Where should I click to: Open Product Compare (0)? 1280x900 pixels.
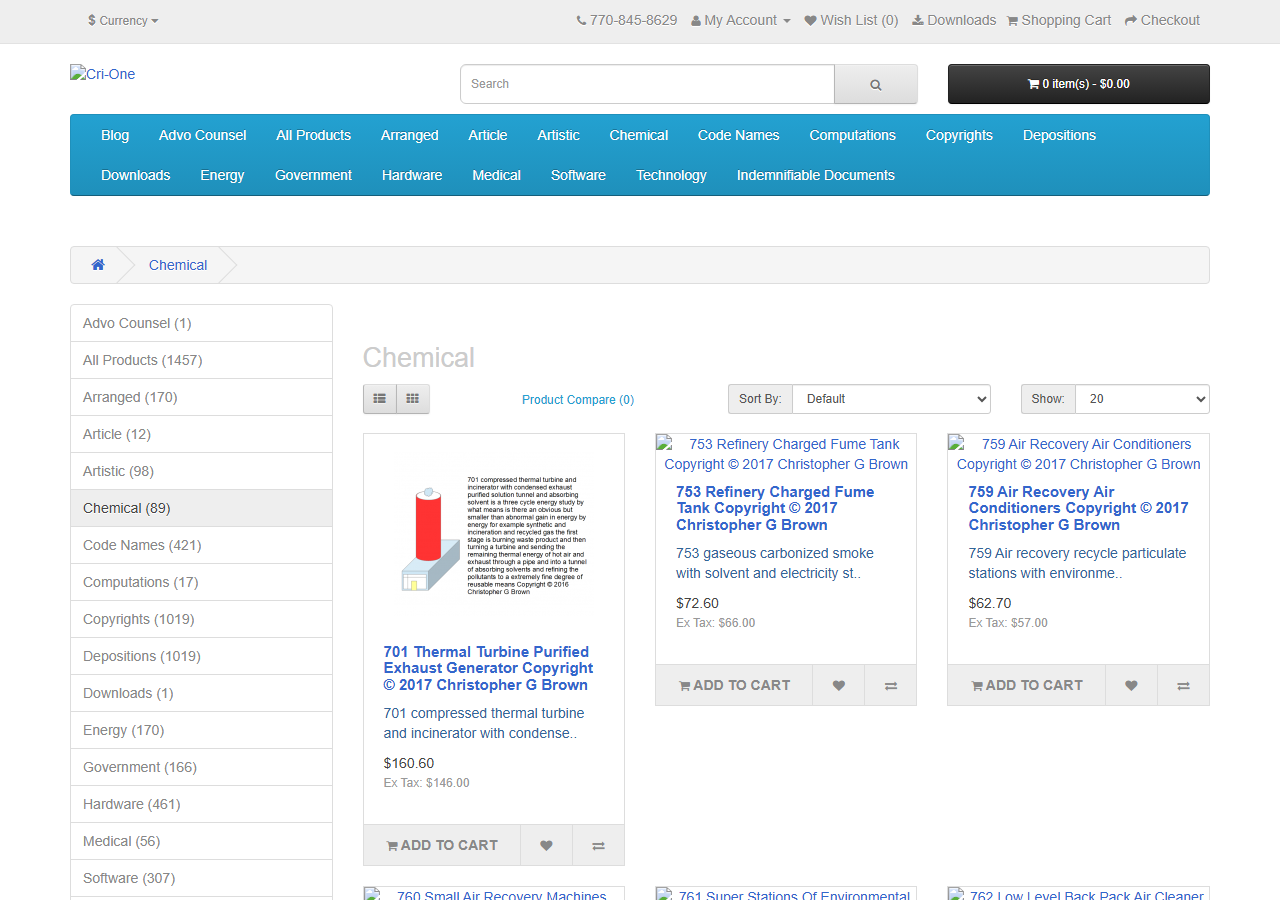pyautogui.click(x=578, y=400)
